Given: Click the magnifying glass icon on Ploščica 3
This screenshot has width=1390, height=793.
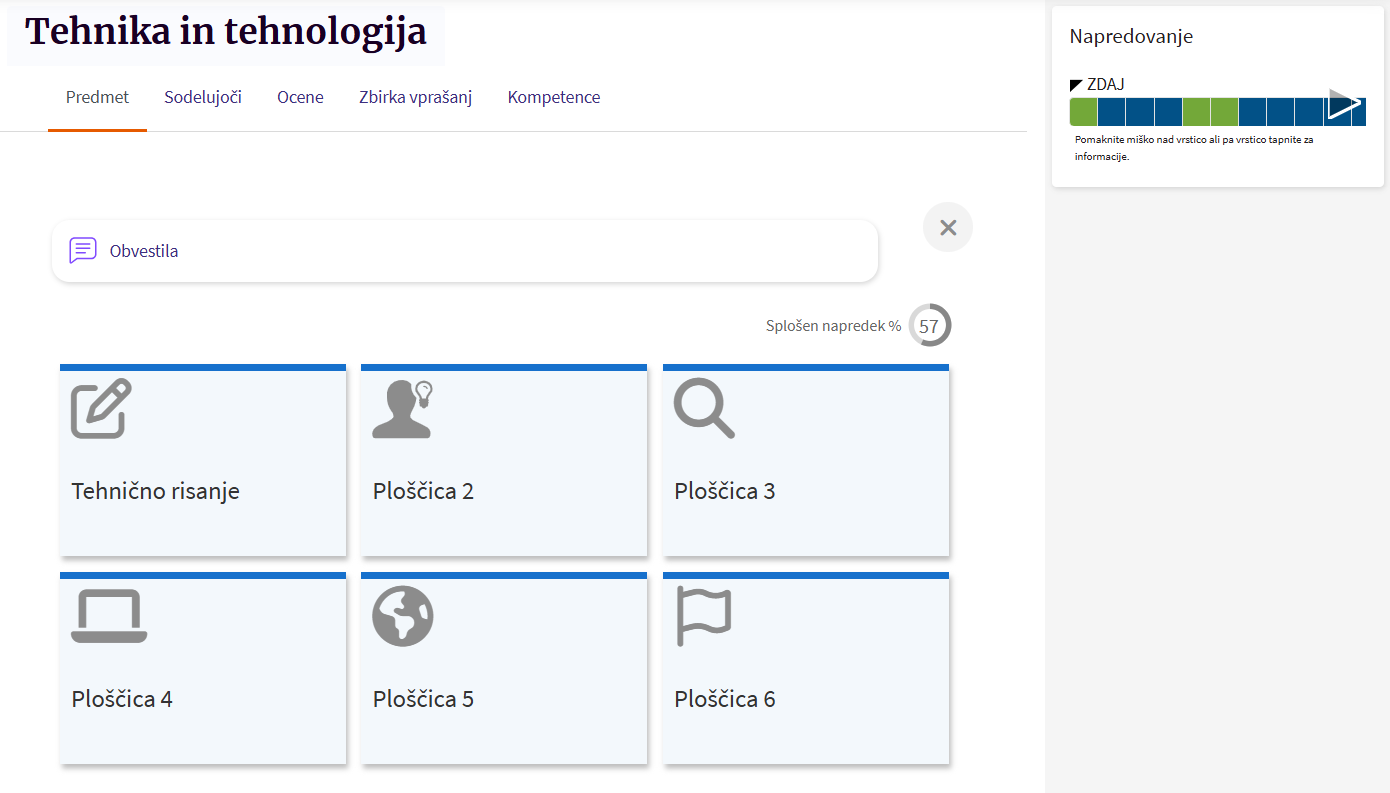Looking at the screenshot, I should (x=704, y=408).
